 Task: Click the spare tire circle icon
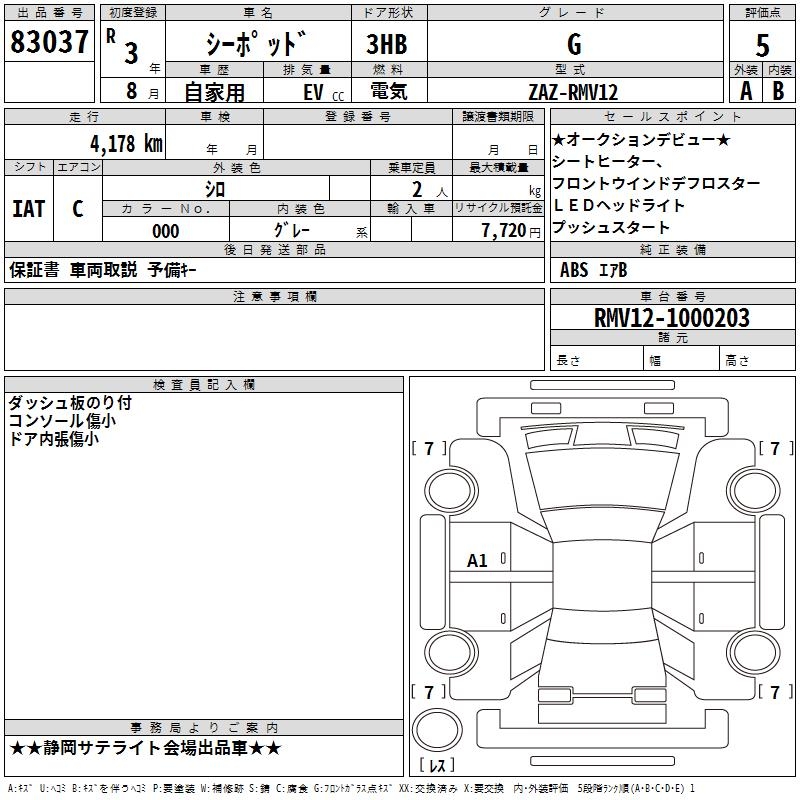coord(437,730)
